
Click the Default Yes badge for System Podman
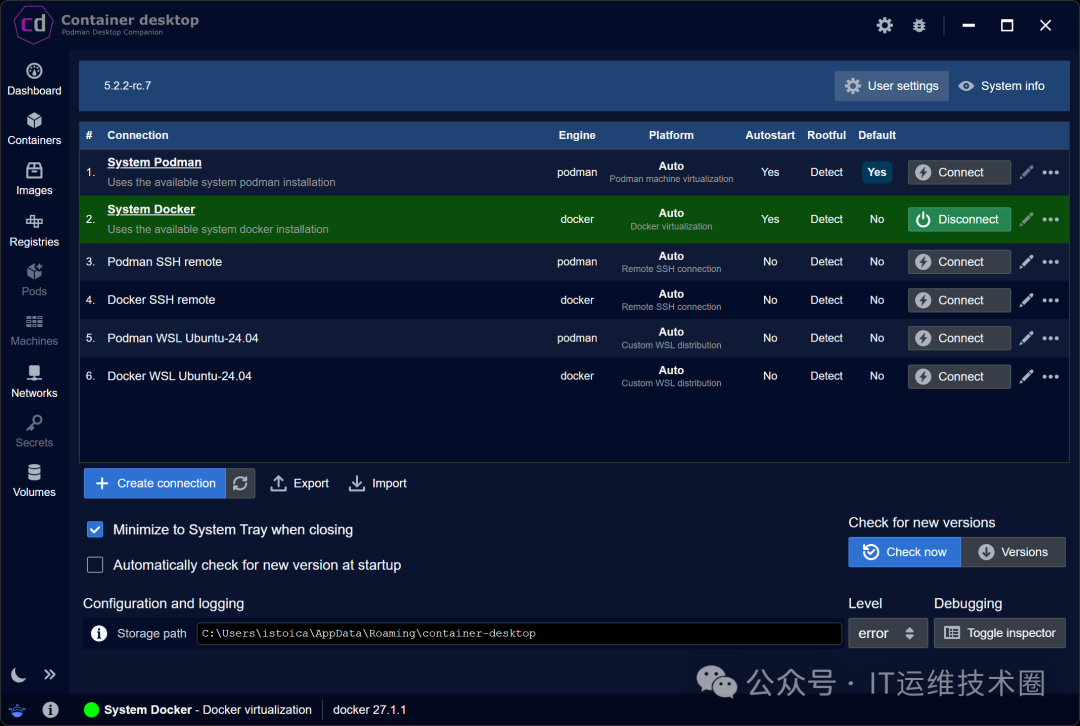coord(876,172)
